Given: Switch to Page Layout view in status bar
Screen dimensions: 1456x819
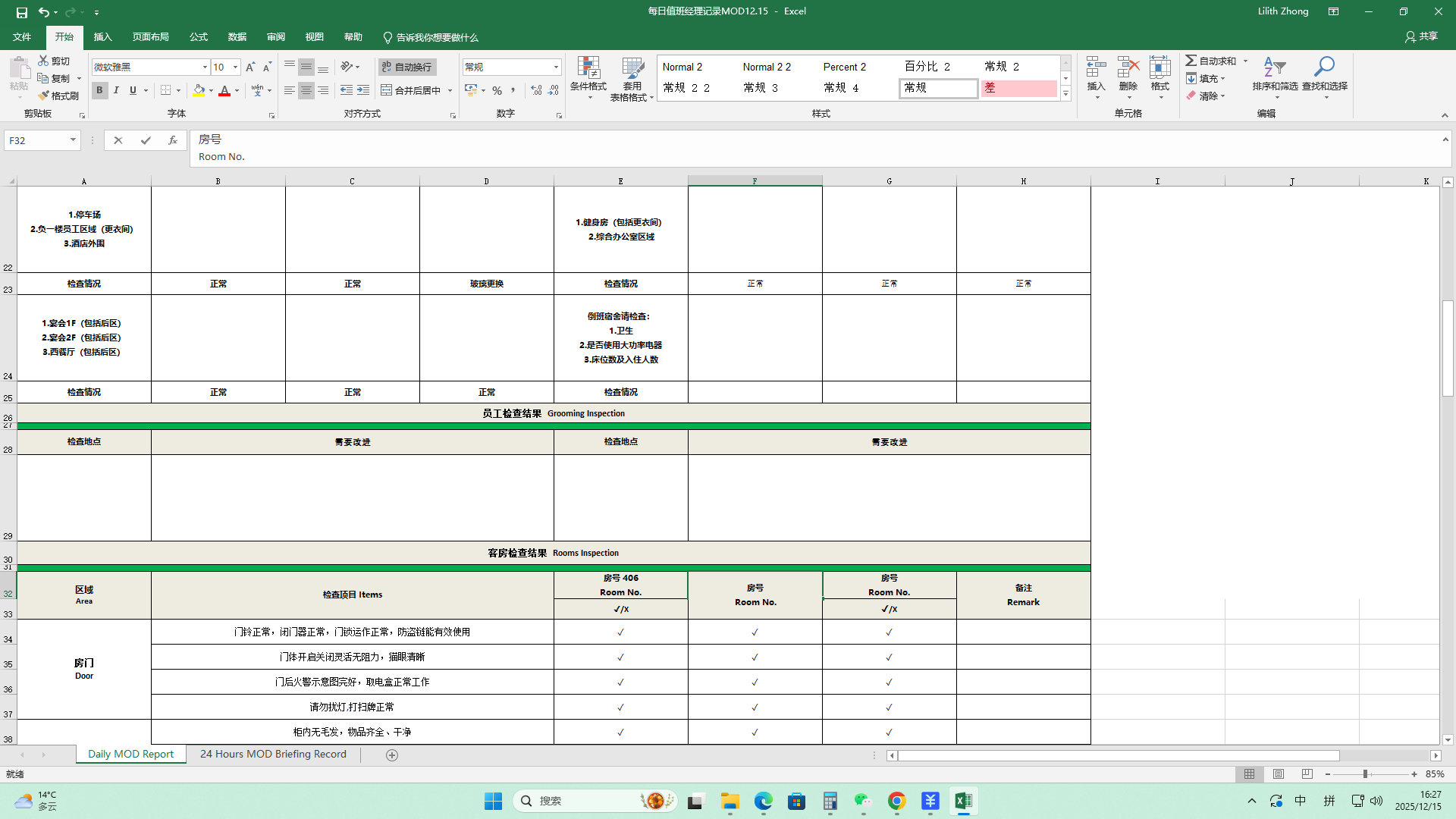Looking at the screenshot, I should 1279,774.
